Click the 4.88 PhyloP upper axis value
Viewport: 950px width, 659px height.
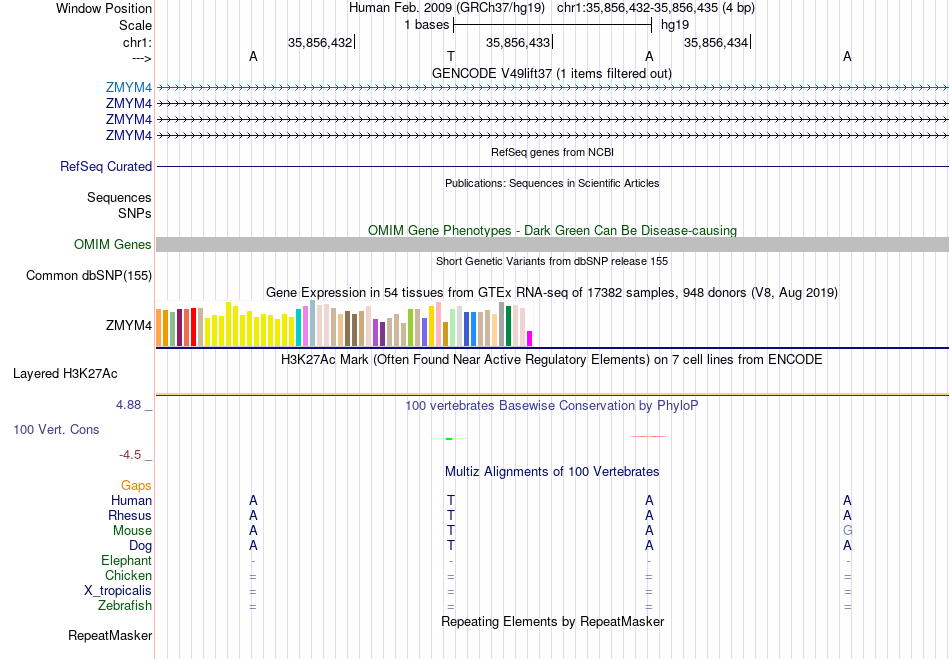click(x=128, y=405)
